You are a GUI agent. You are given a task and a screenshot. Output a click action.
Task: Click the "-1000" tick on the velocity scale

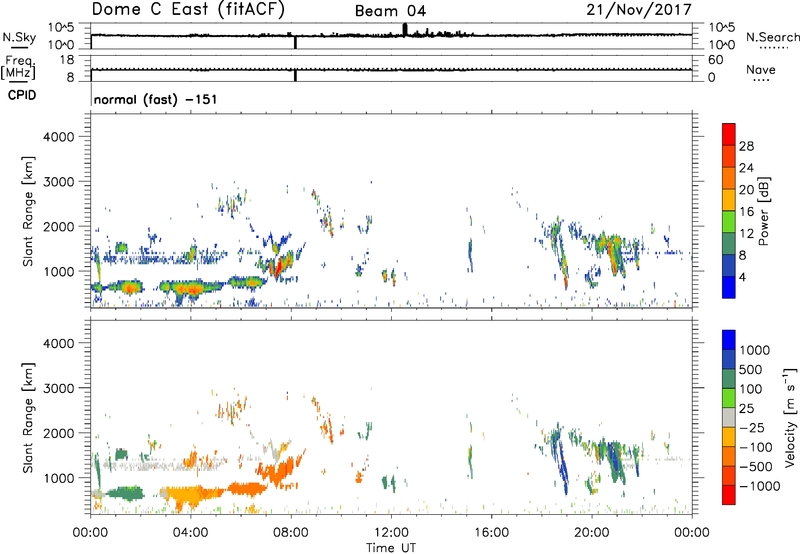tap(759, 486)
